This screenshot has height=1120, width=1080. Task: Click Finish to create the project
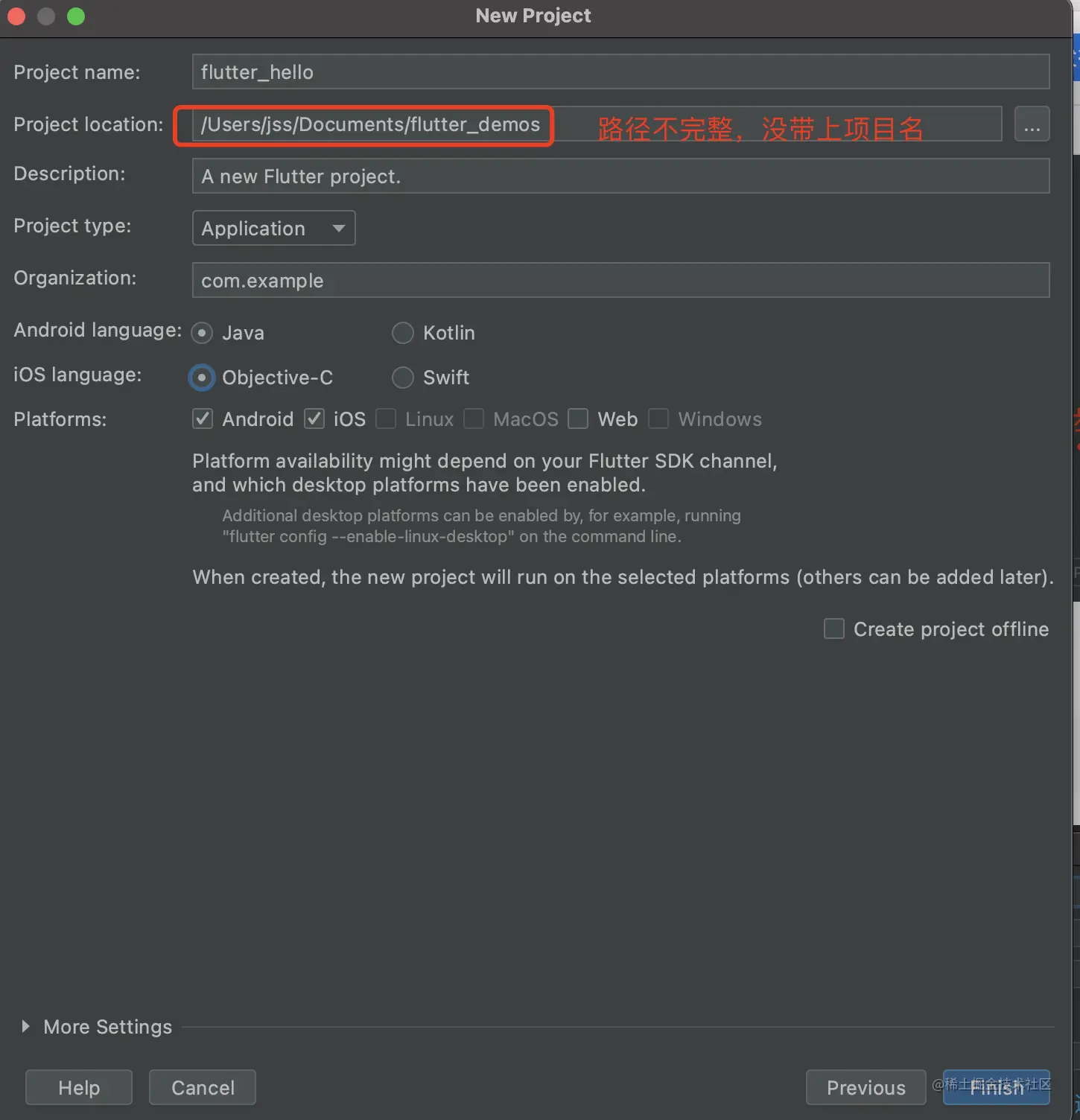click(997, 1088)
